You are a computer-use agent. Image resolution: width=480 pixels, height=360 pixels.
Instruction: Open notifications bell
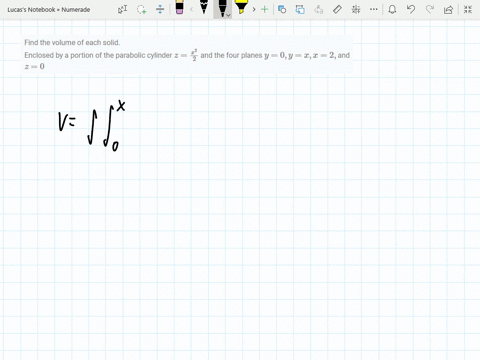[392, 9]
